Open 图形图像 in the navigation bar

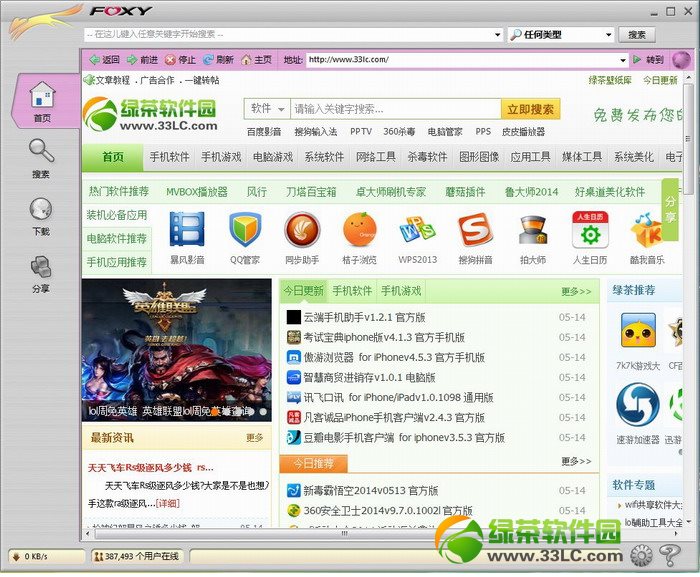(x=479, y=157)
